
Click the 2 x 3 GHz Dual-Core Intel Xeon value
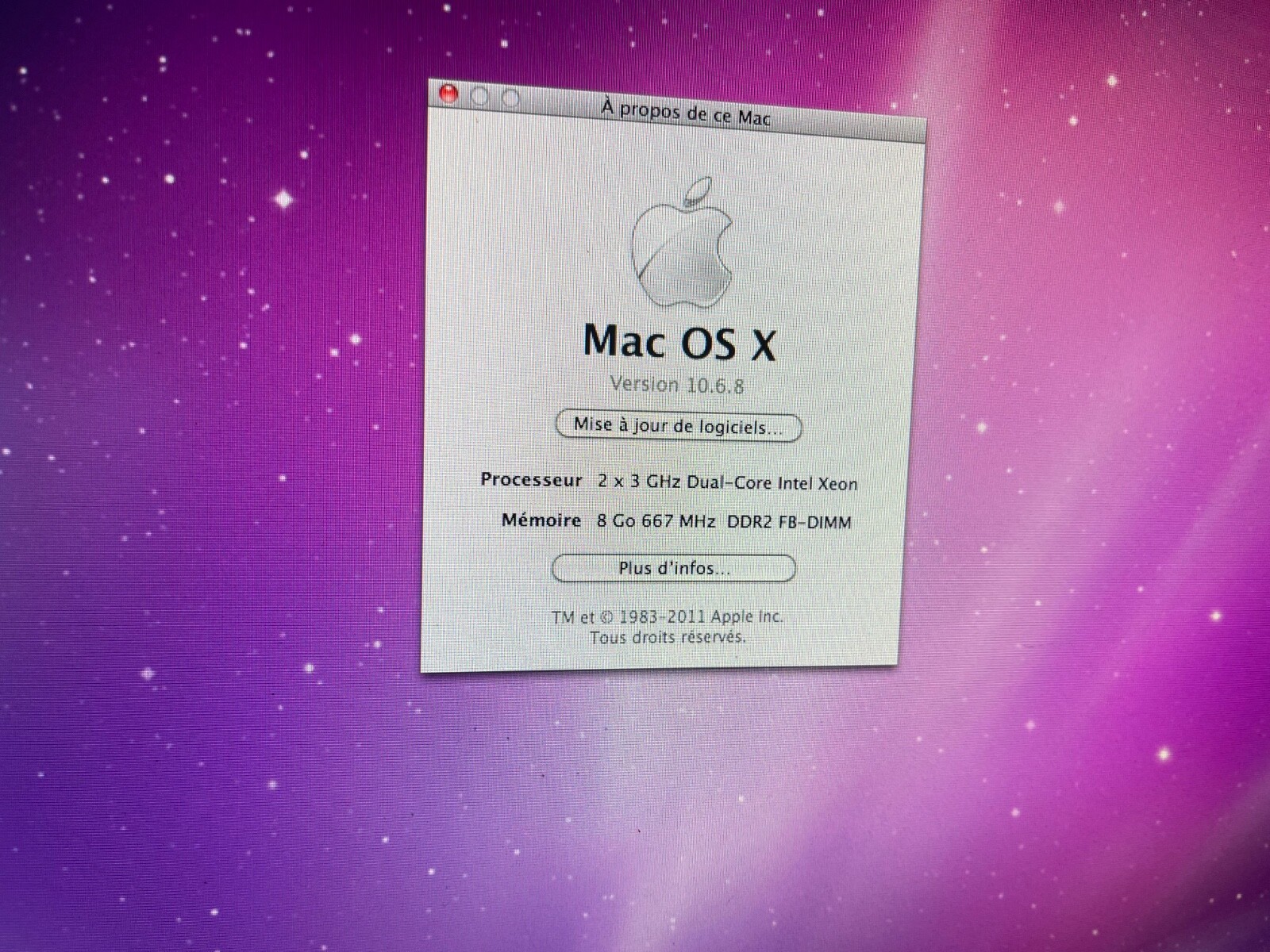727,482
